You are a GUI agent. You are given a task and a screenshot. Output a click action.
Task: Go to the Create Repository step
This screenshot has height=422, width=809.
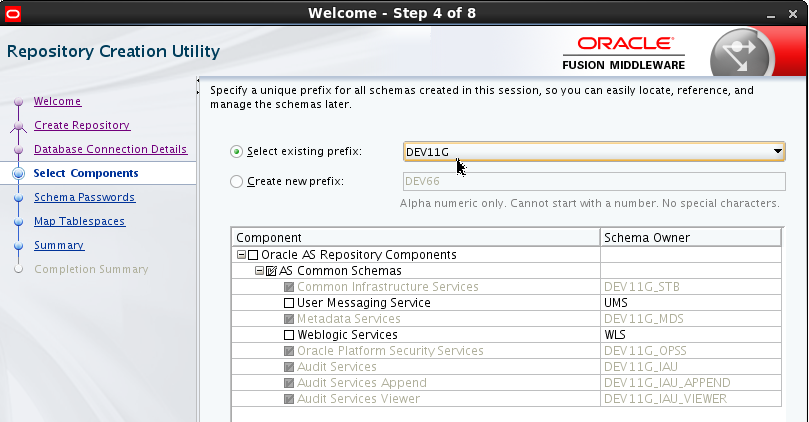coord(82,125)
